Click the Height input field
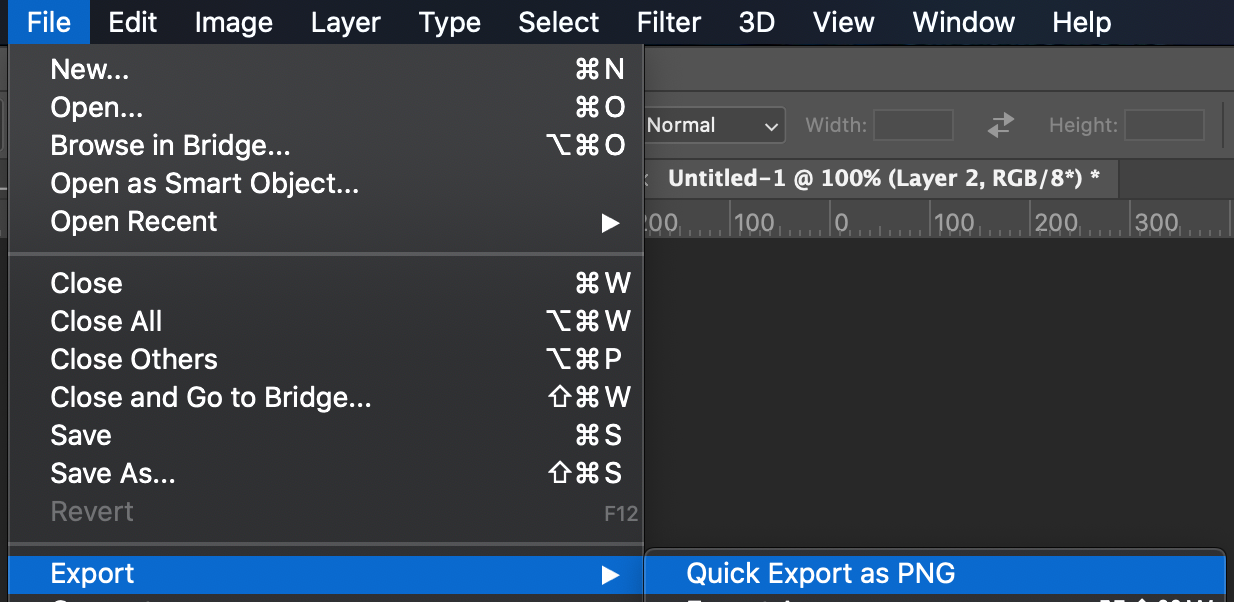The image size is (1234, 602). pyautogui.click(x=1164, y=125)
